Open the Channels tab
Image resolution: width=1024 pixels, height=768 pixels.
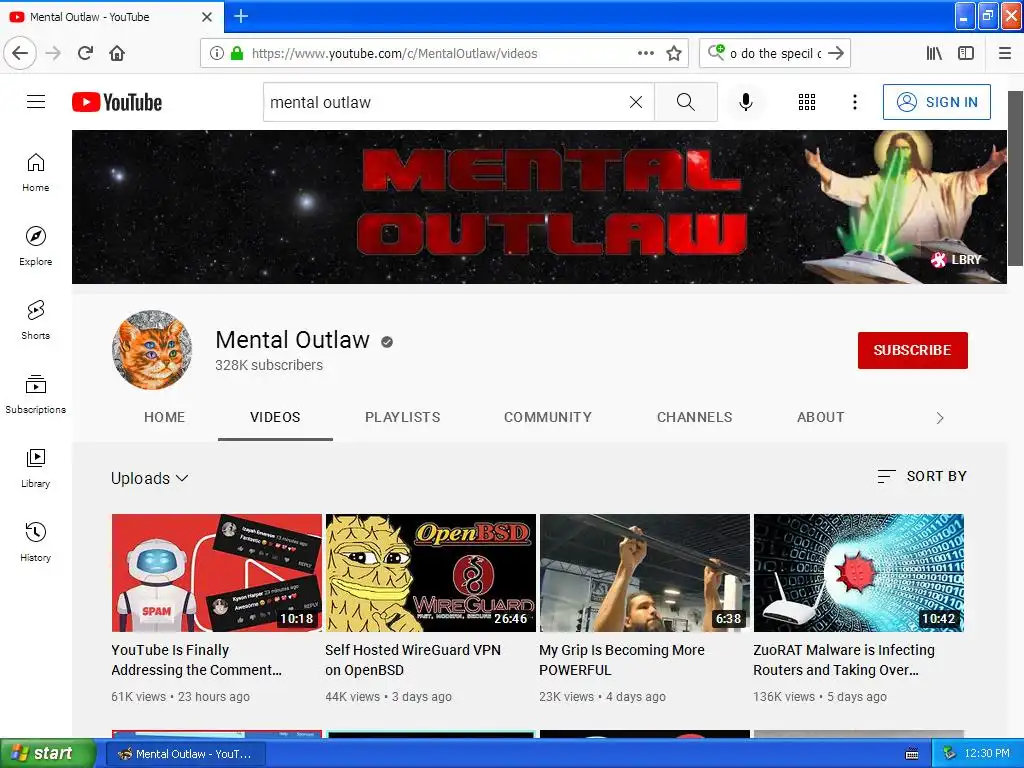pos(694,417)
